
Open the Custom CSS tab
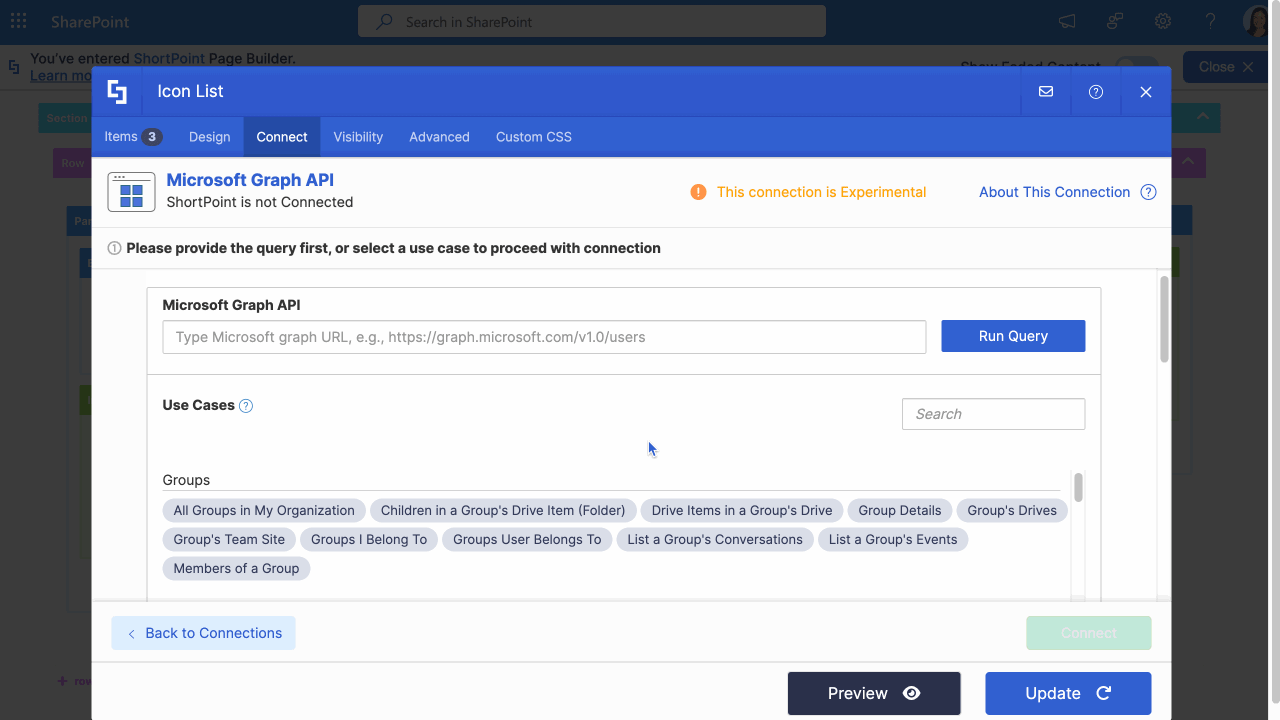(x=534, y=137)
